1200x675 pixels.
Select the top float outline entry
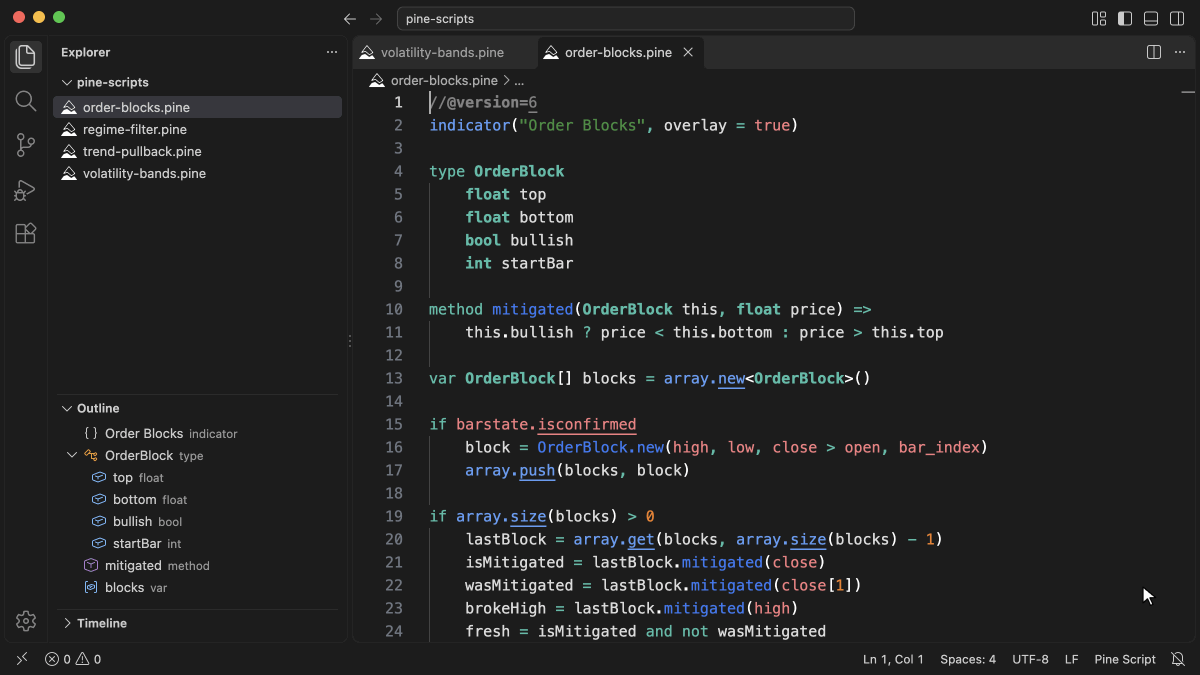coord(198,477)
